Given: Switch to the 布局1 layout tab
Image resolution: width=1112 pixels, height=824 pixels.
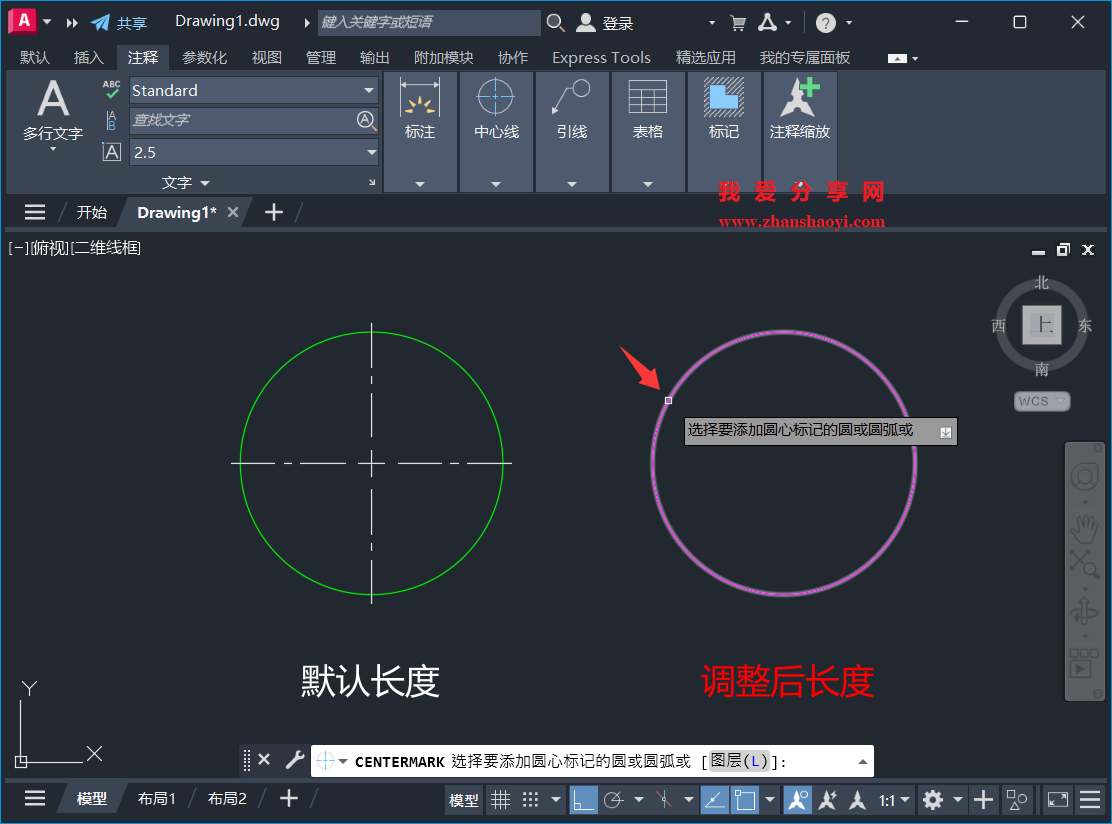Looking at the screenshot, I should (x=156, y=798).
